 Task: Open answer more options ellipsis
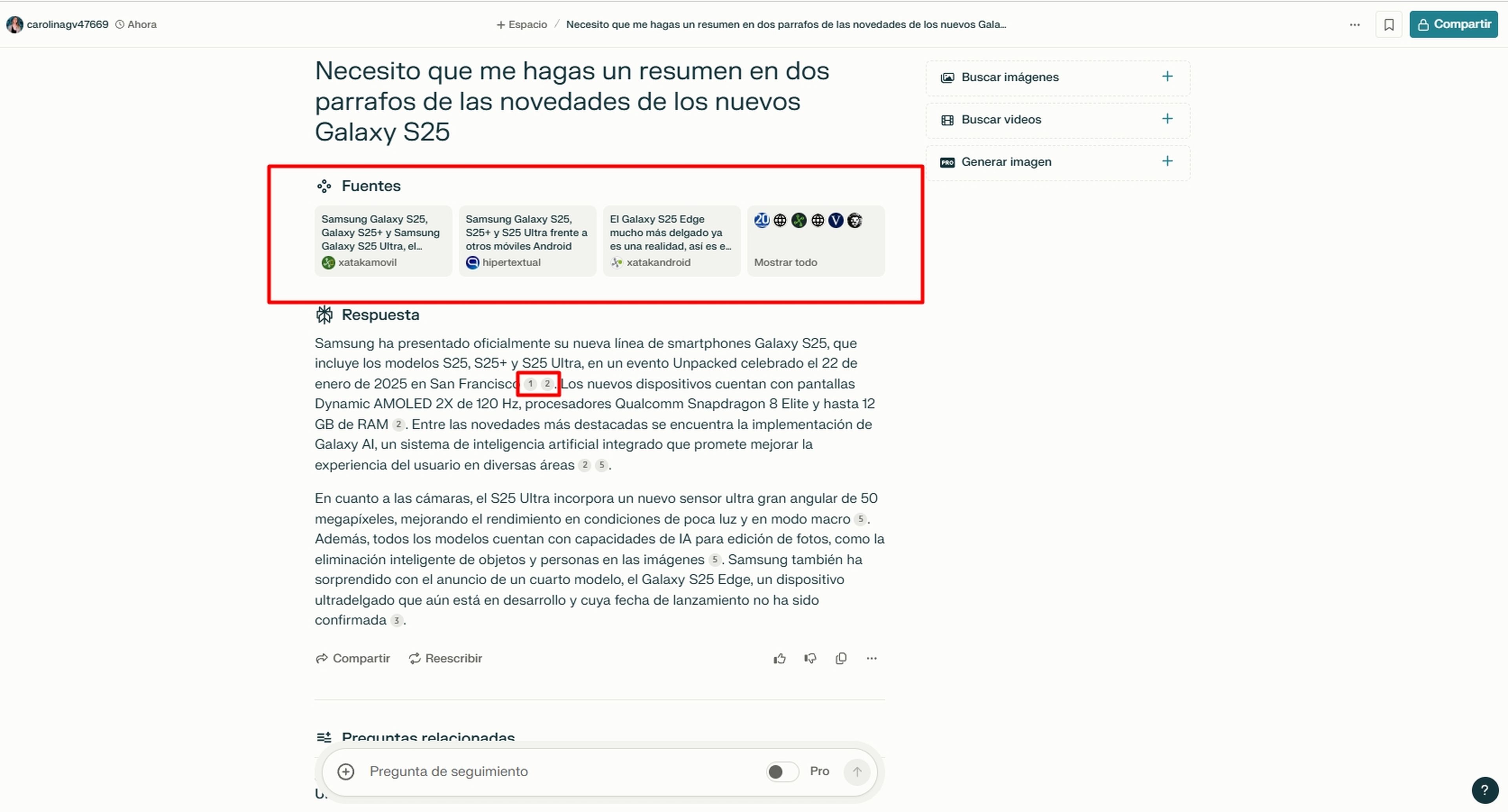(872, 658)
